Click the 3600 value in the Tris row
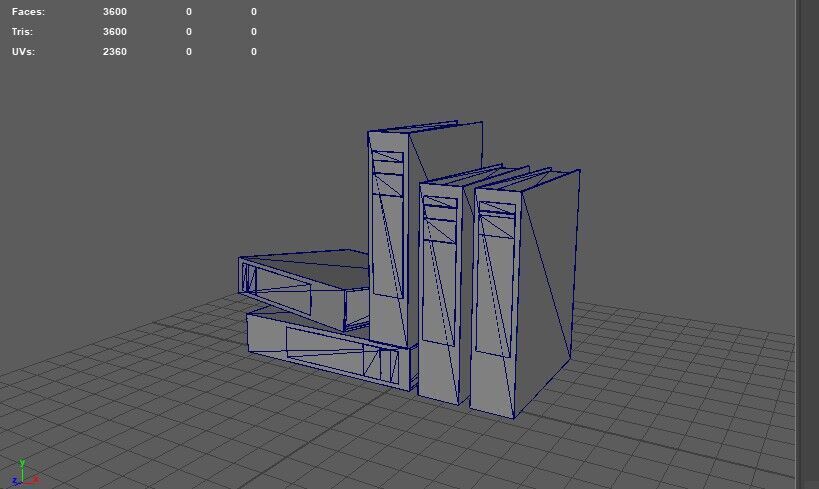The width and height of the screenshot is (819, 489). click(114, 31)
